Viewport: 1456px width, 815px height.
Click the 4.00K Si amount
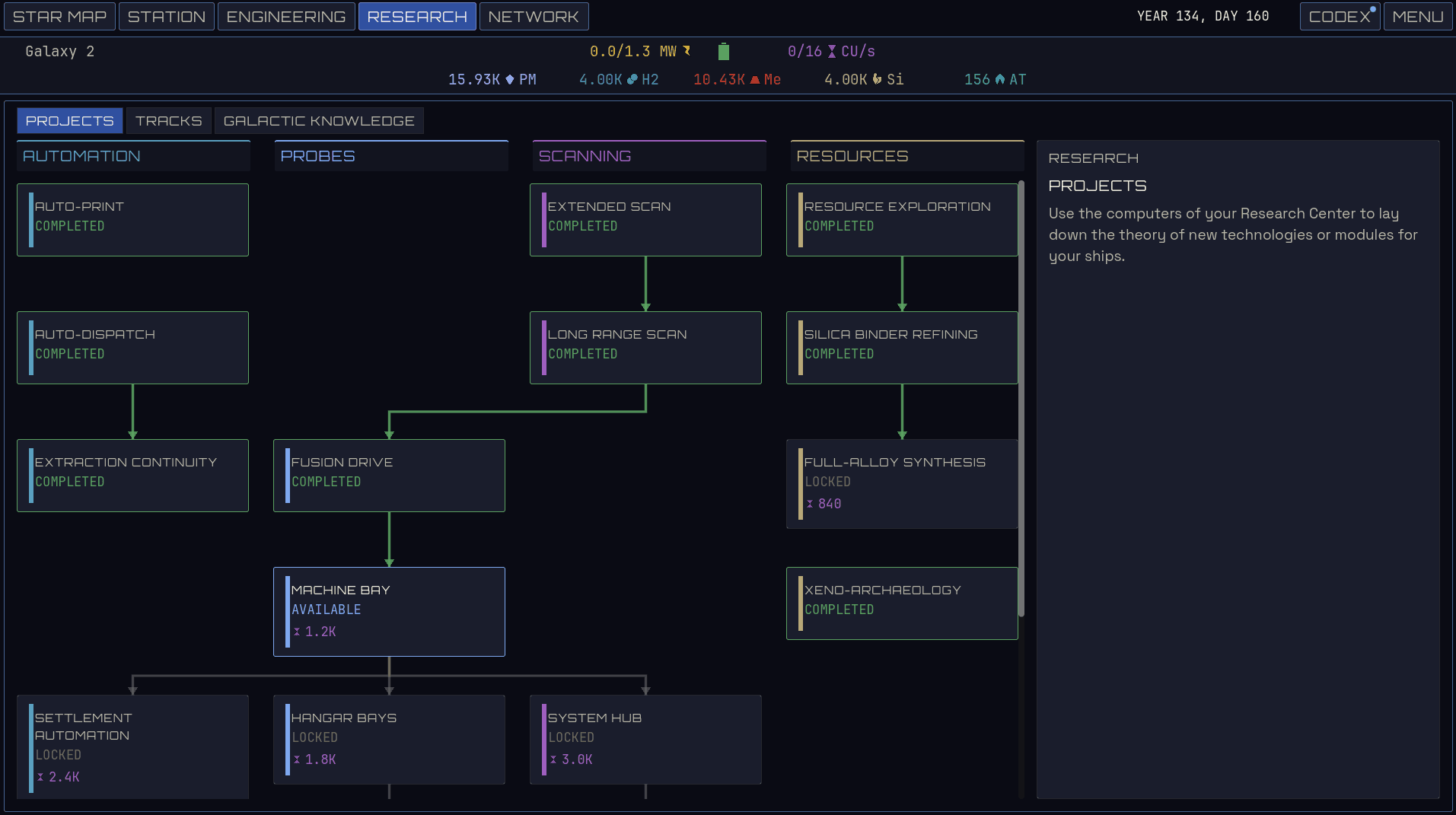(846, 79)
